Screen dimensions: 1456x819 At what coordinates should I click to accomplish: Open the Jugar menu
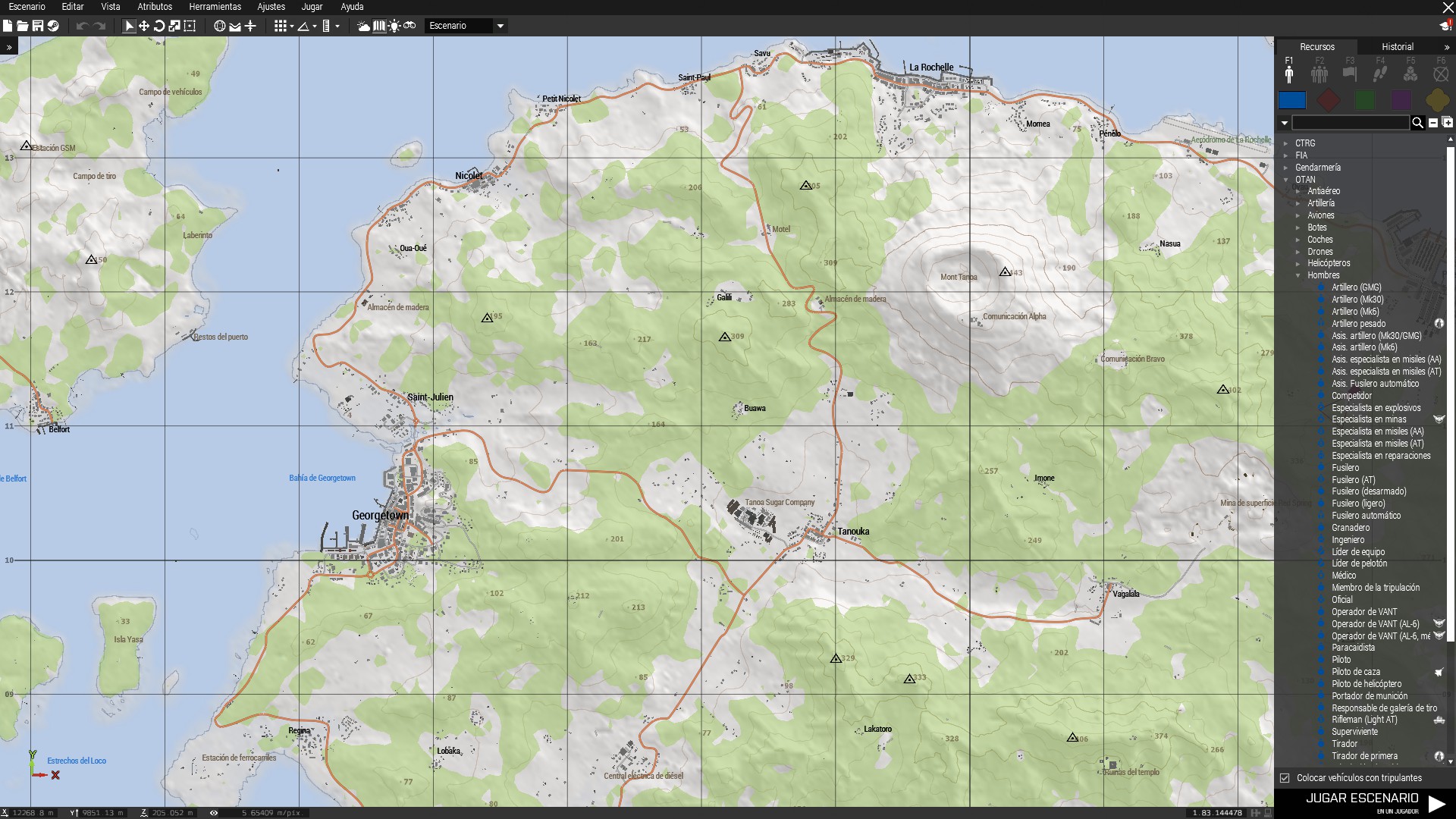(x=312, y=7)
